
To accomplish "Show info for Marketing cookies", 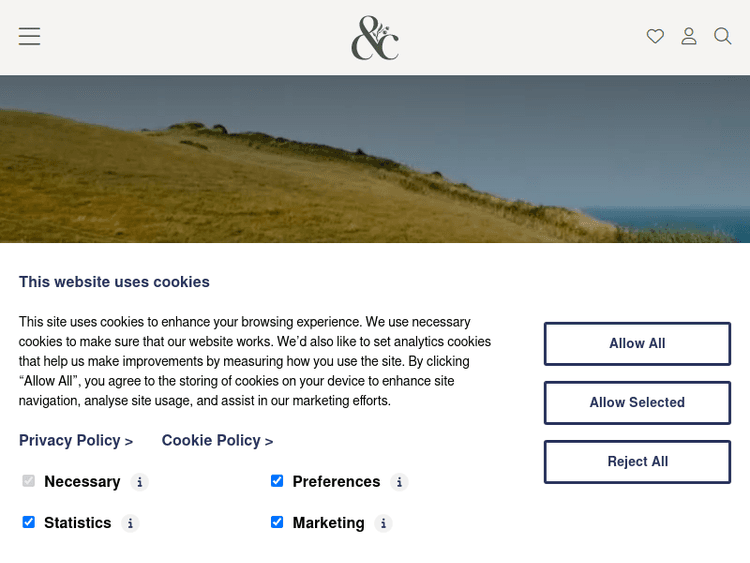I will (x=384, y=523).
